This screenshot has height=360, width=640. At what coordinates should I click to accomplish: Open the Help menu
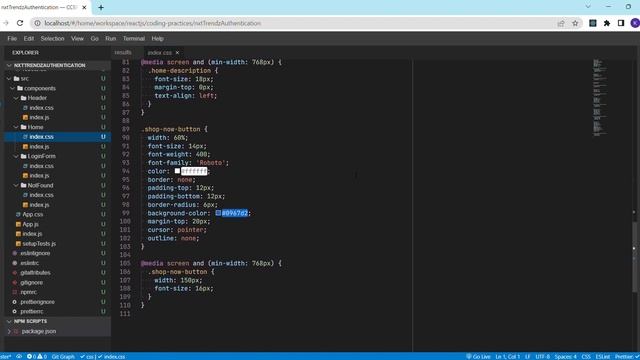point(158,39)
